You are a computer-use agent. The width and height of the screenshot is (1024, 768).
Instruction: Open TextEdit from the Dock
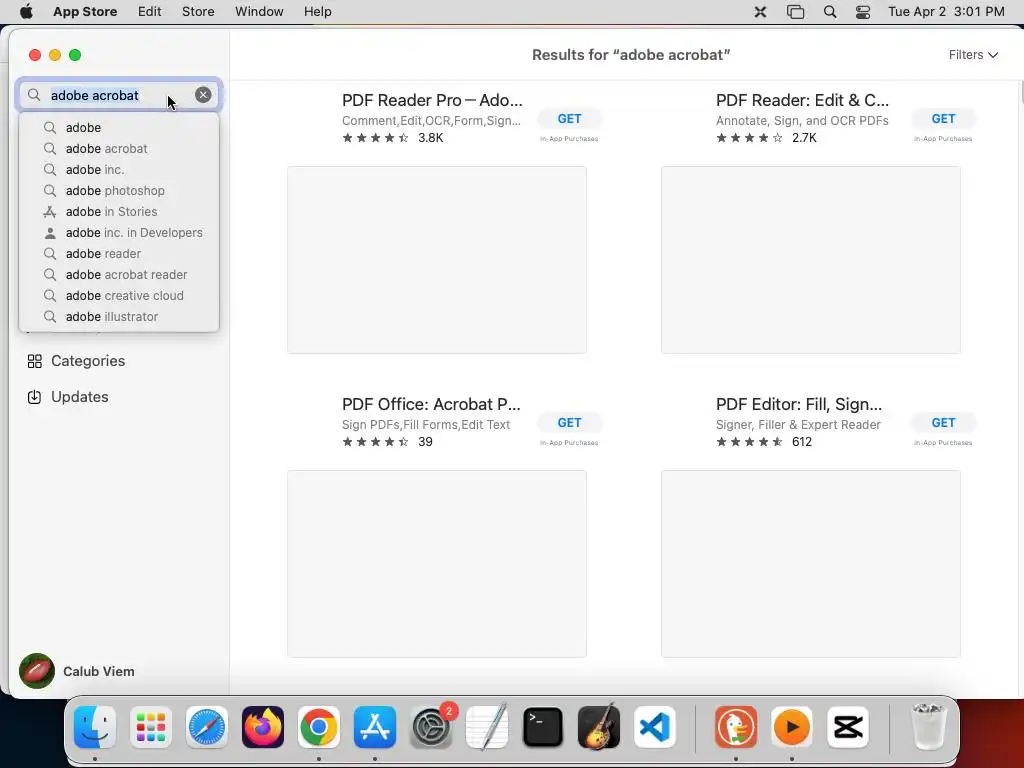tap(487, 727)
